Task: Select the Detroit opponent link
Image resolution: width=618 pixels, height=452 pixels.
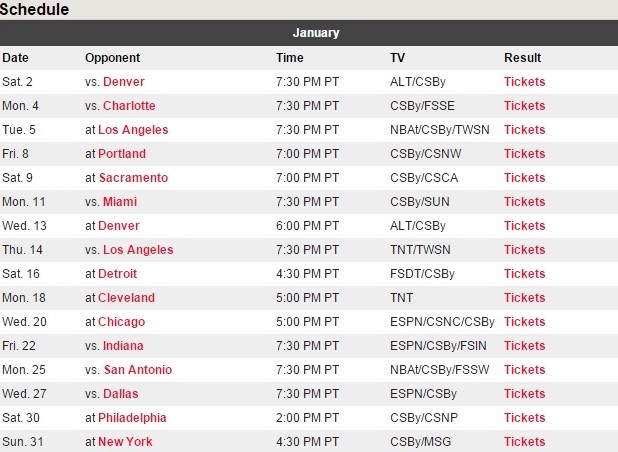Action: (117, 274)
